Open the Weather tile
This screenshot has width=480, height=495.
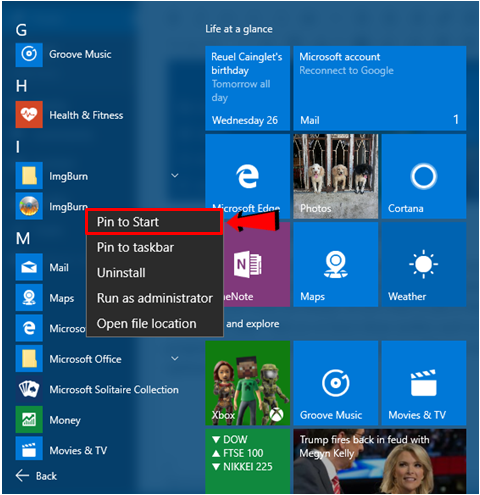click(424, 265)
